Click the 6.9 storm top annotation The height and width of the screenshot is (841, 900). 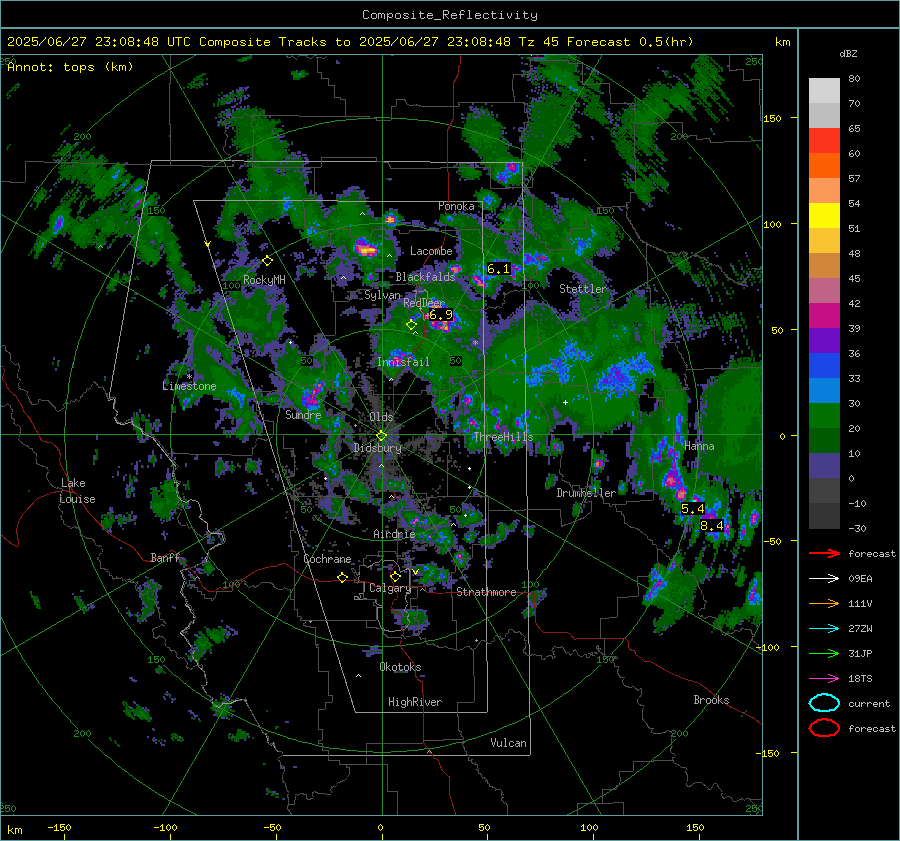[441, 315]
